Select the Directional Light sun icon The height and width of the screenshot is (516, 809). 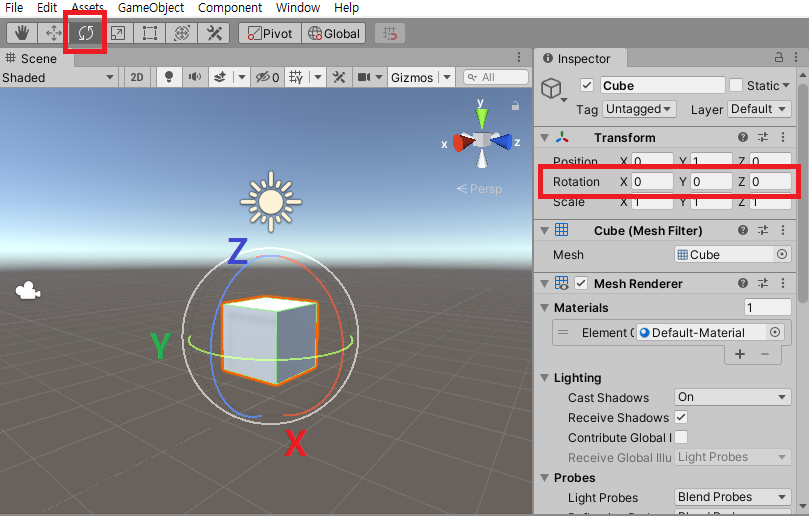click(271, 202)
